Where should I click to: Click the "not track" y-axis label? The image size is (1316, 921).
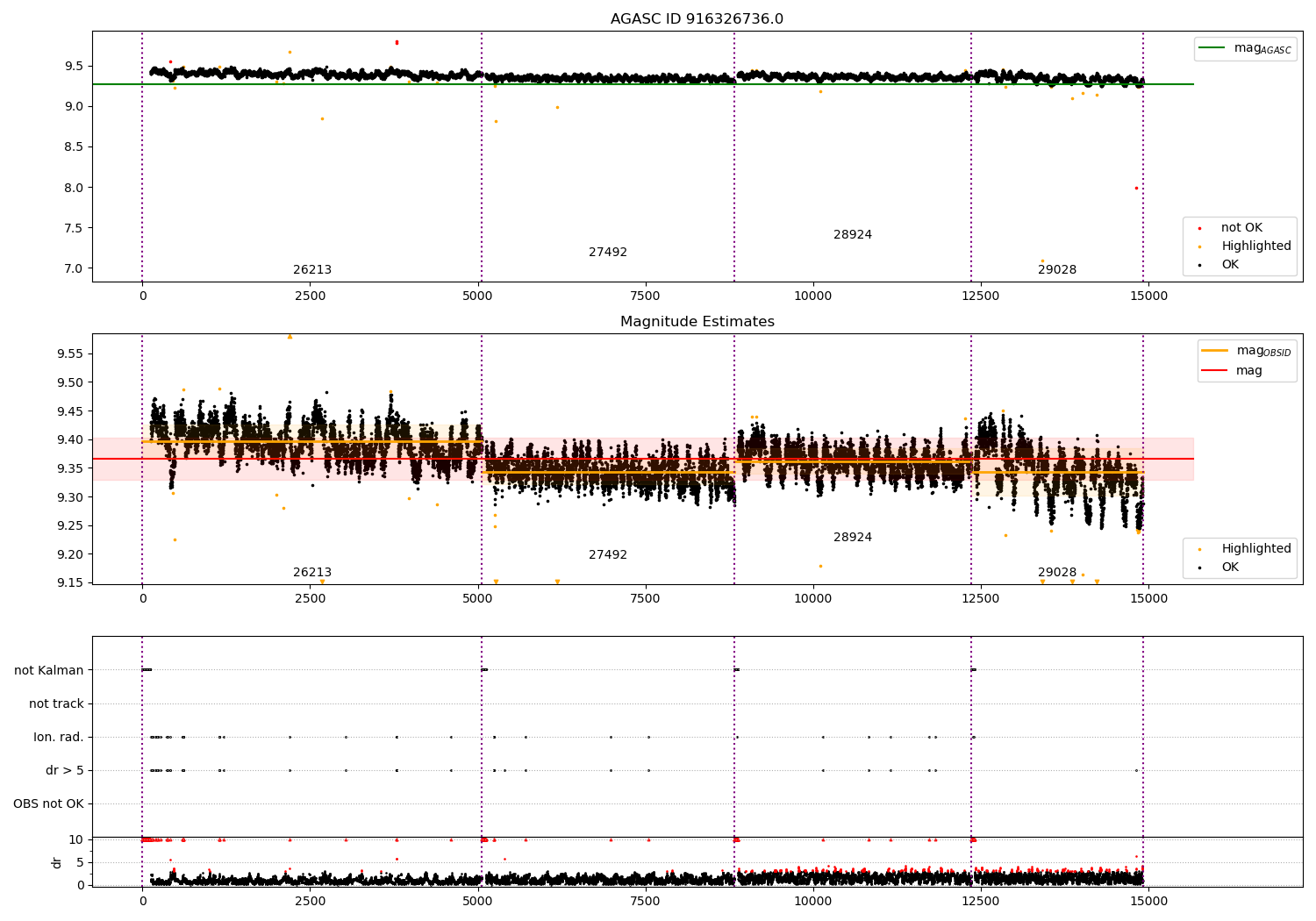pos(56,703)
